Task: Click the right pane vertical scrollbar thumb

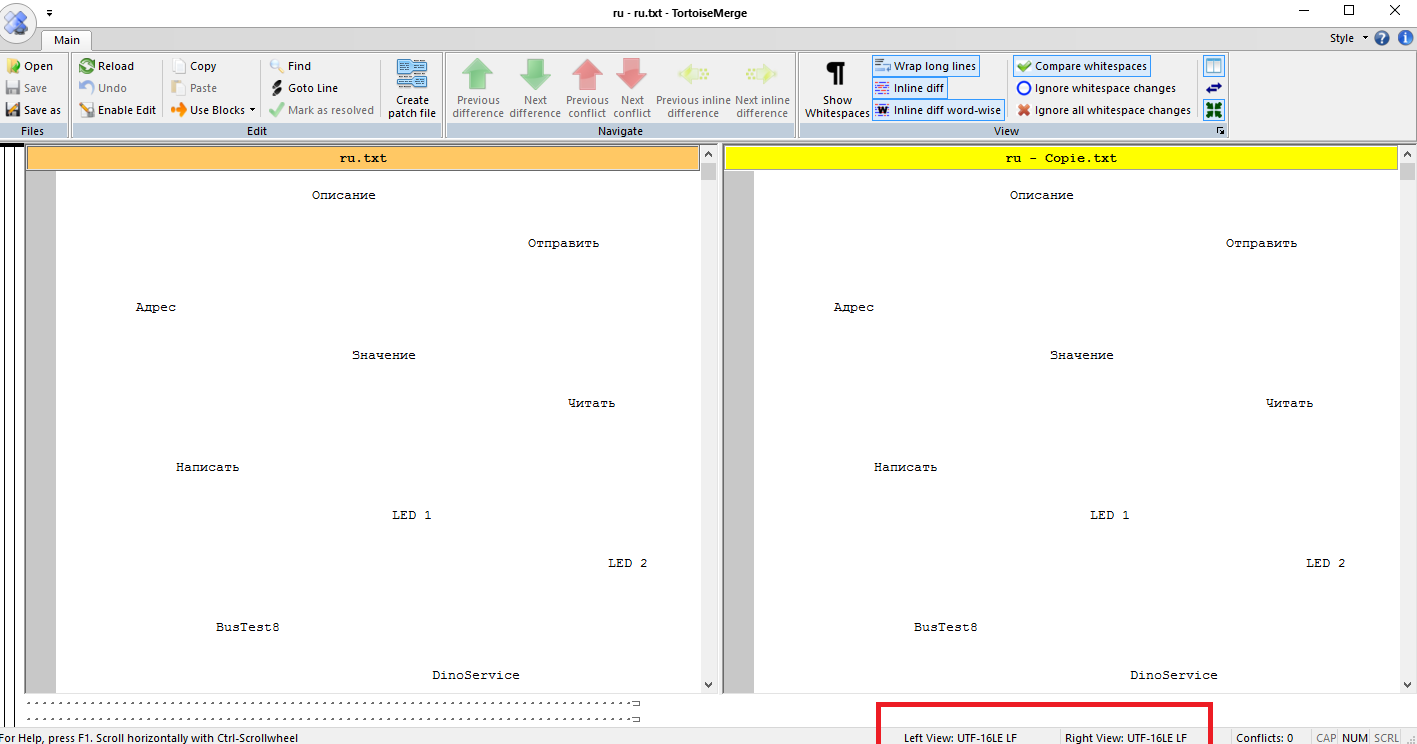Action: (x=1408, y=171)
